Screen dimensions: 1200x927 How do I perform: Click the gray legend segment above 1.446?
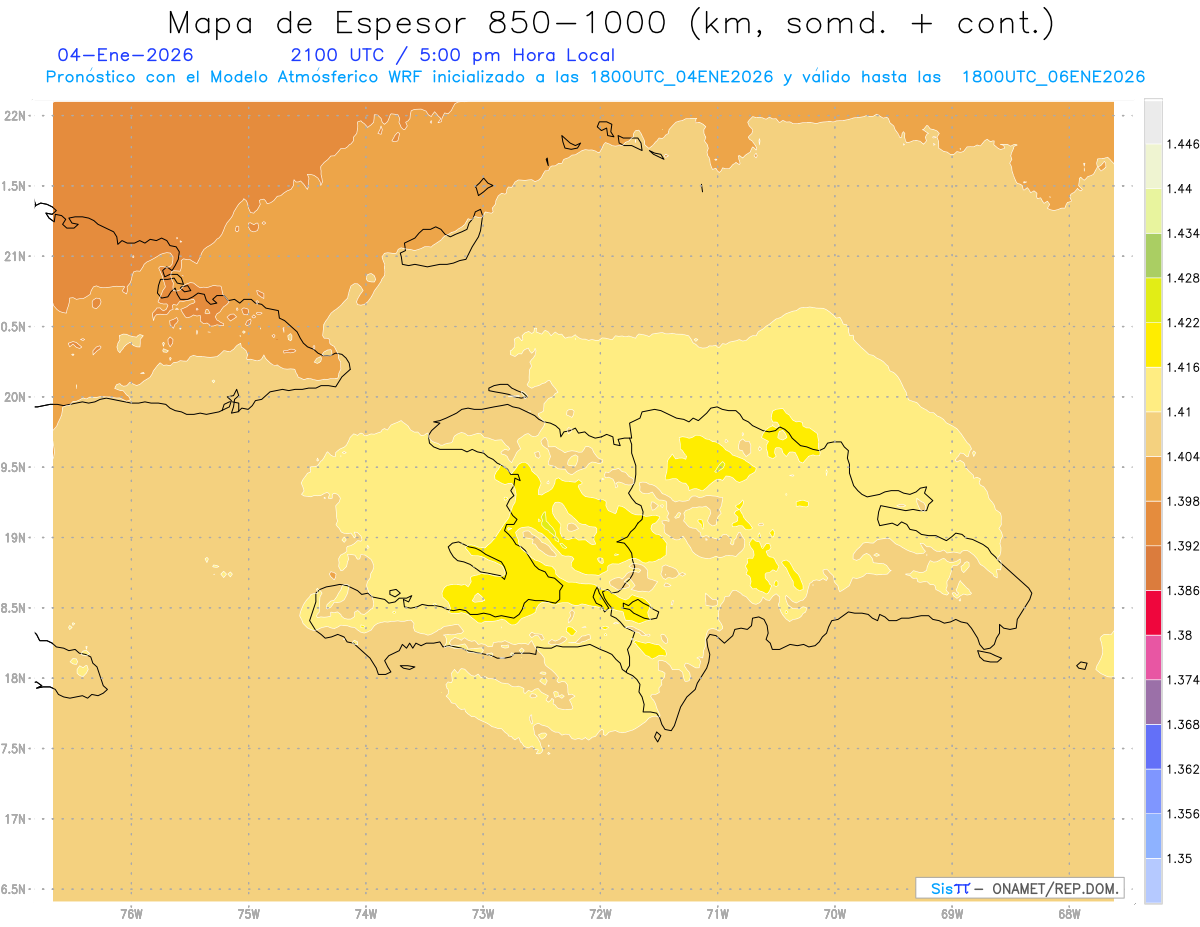pos(1153,121)
